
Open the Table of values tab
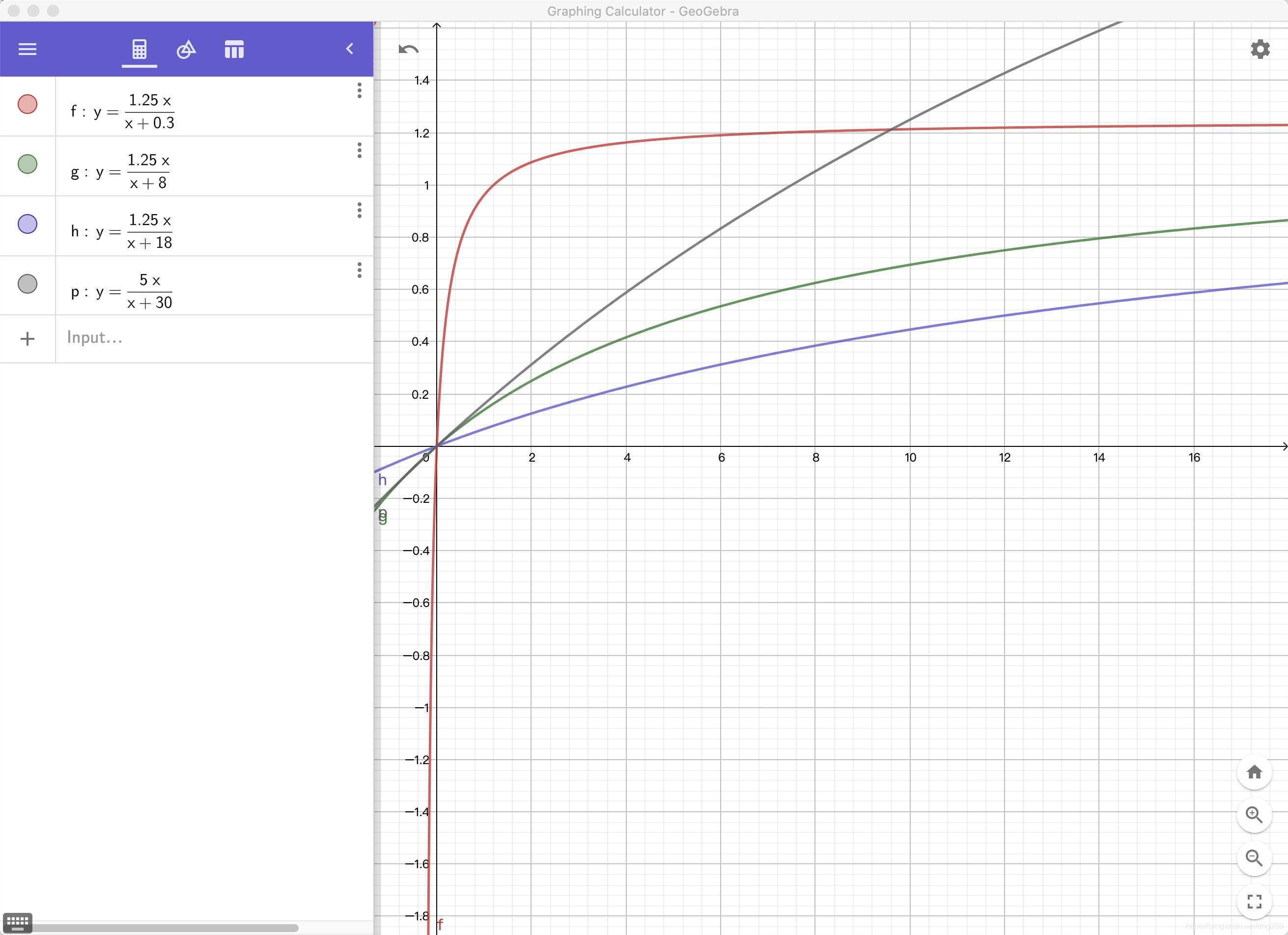[234, 50]
